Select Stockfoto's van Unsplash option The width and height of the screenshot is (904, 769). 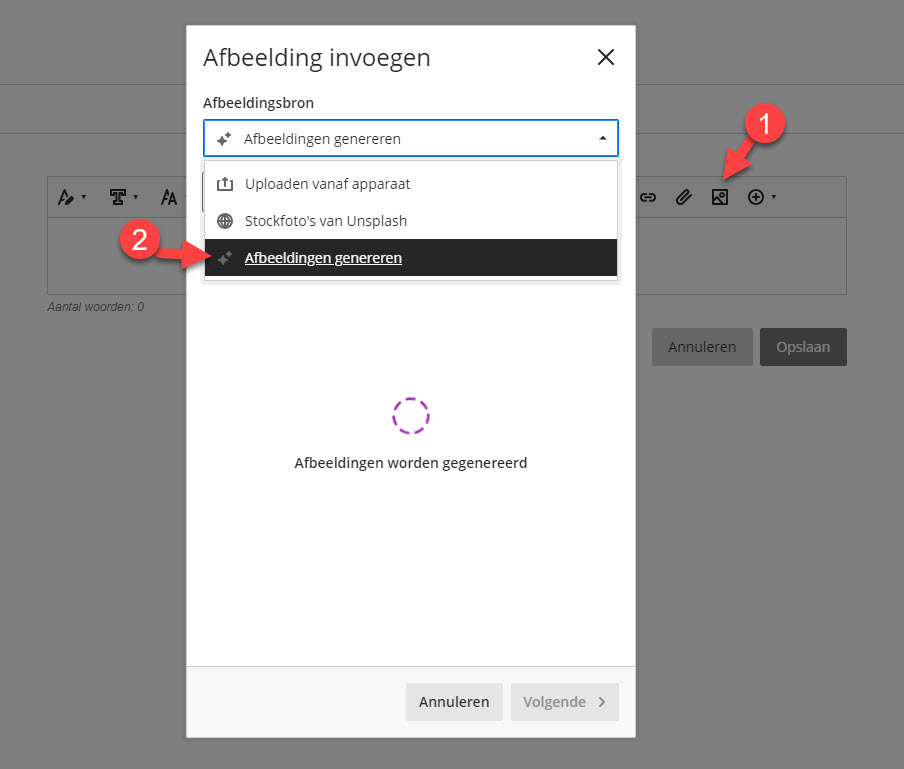[x=410, y=221]
